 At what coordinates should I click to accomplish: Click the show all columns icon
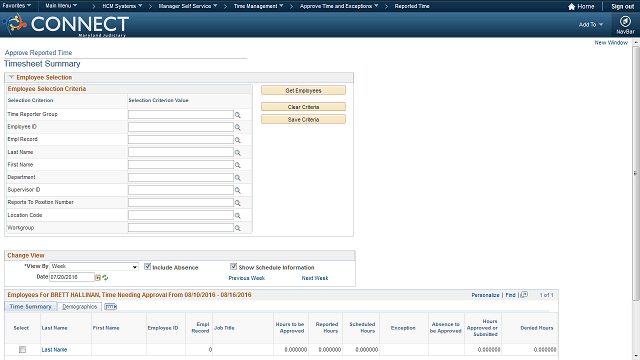(x=110, y=307)
